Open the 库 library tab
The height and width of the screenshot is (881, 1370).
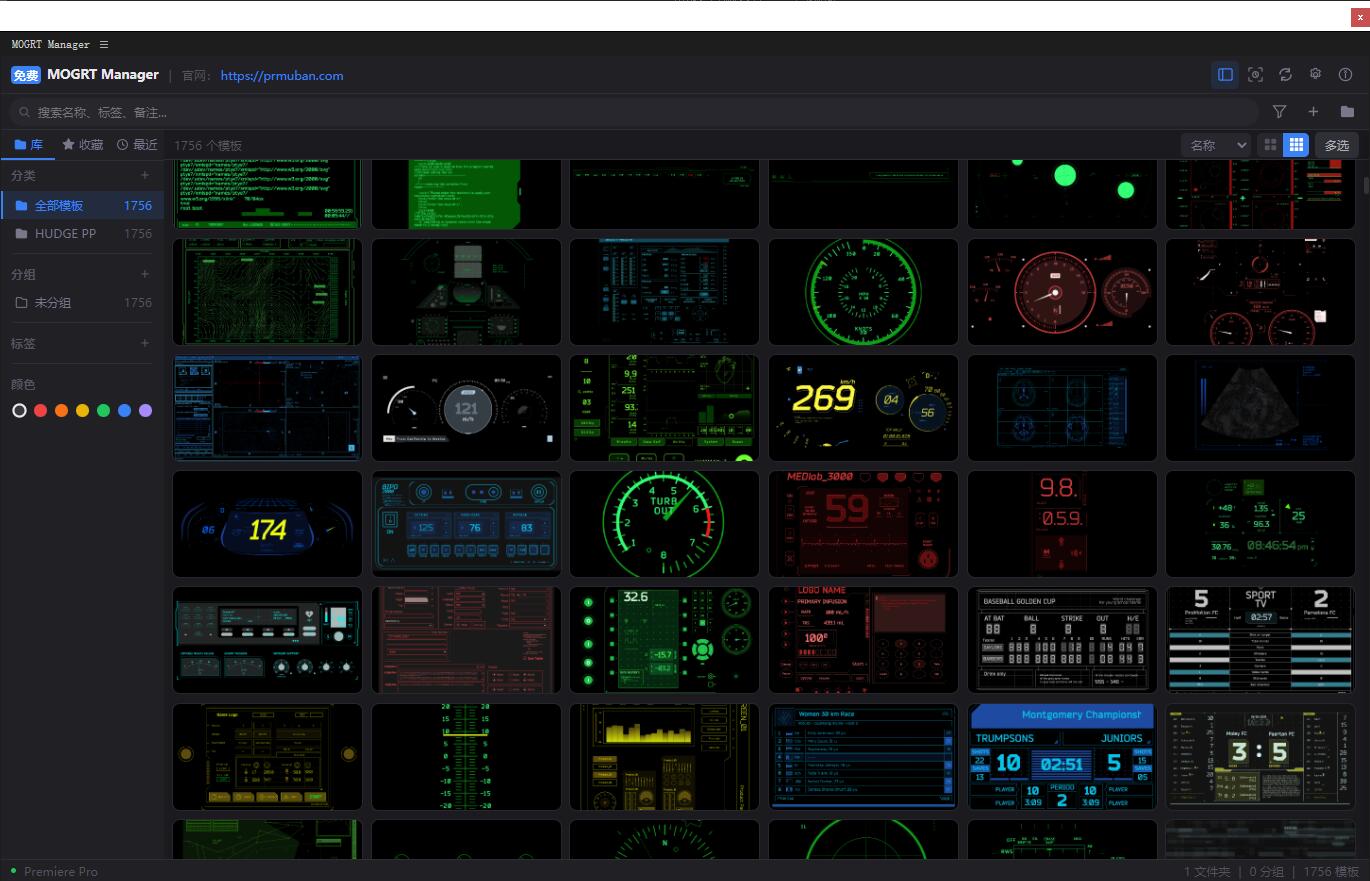click(x=29, y=145)
